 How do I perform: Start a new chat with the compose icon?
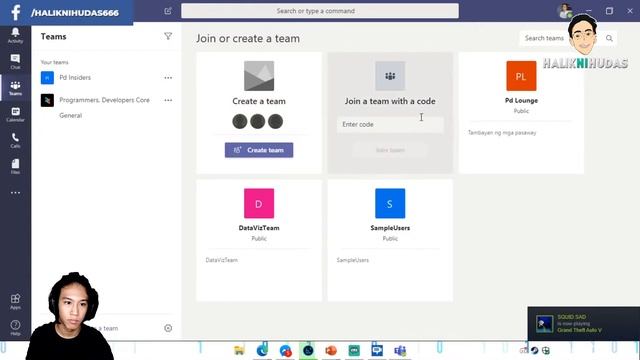coord(168,11)
